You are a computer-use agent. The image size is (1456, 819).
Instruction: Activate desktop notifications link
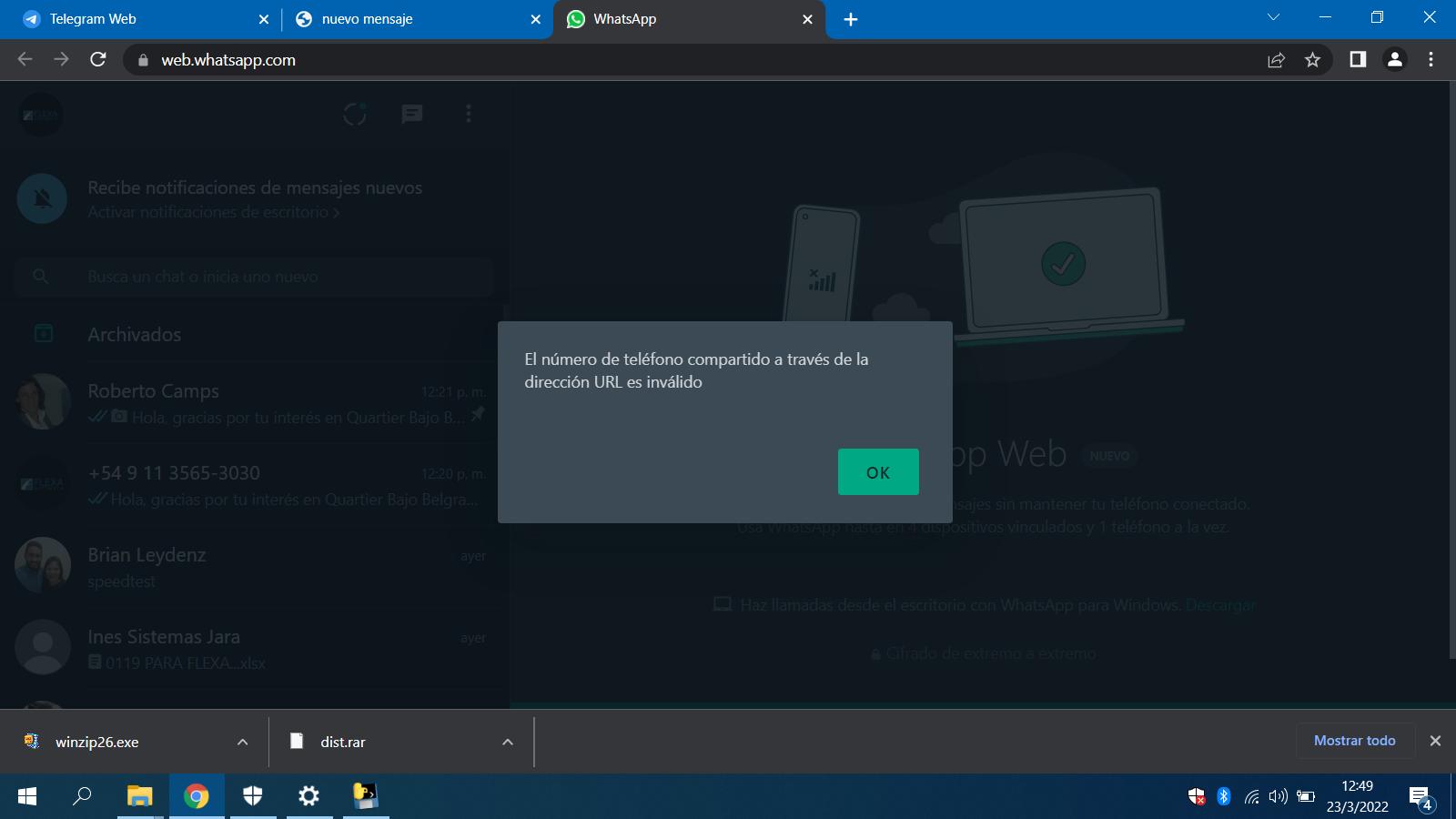coord(214,212)
